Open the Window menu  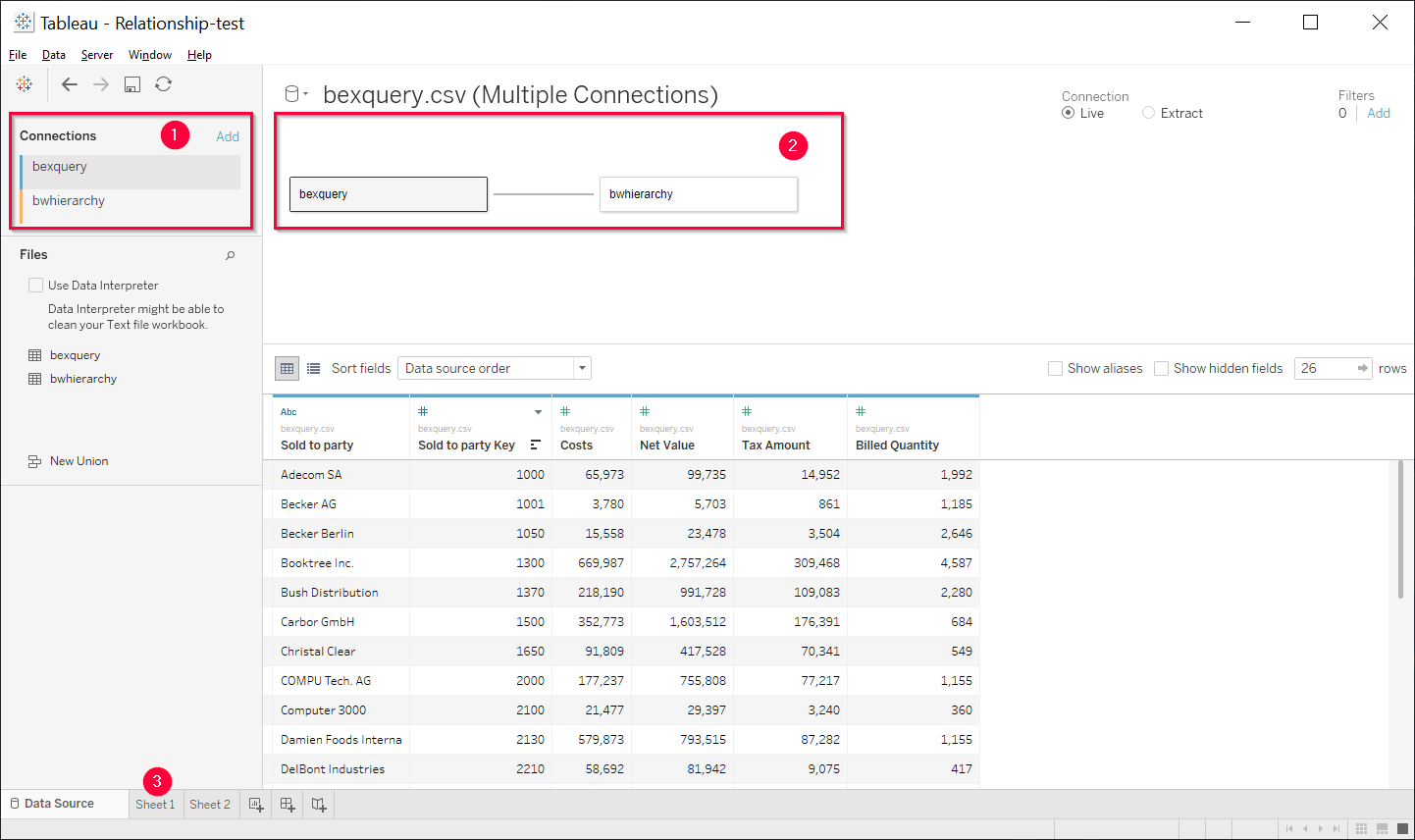tap(150, 55)
